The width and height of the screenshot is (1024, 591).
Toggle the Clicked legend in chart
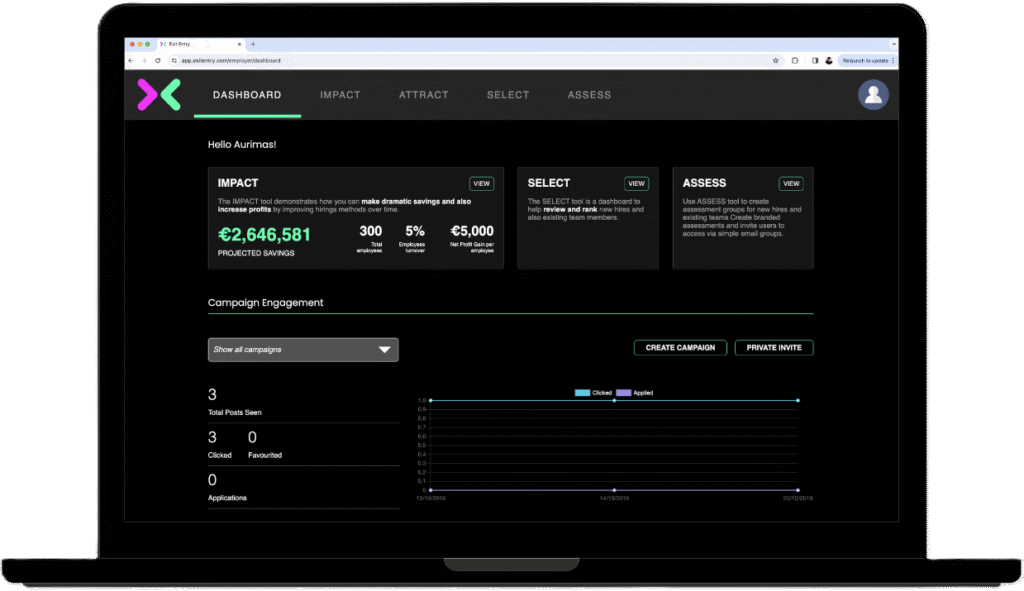click(x=593, y=393)
